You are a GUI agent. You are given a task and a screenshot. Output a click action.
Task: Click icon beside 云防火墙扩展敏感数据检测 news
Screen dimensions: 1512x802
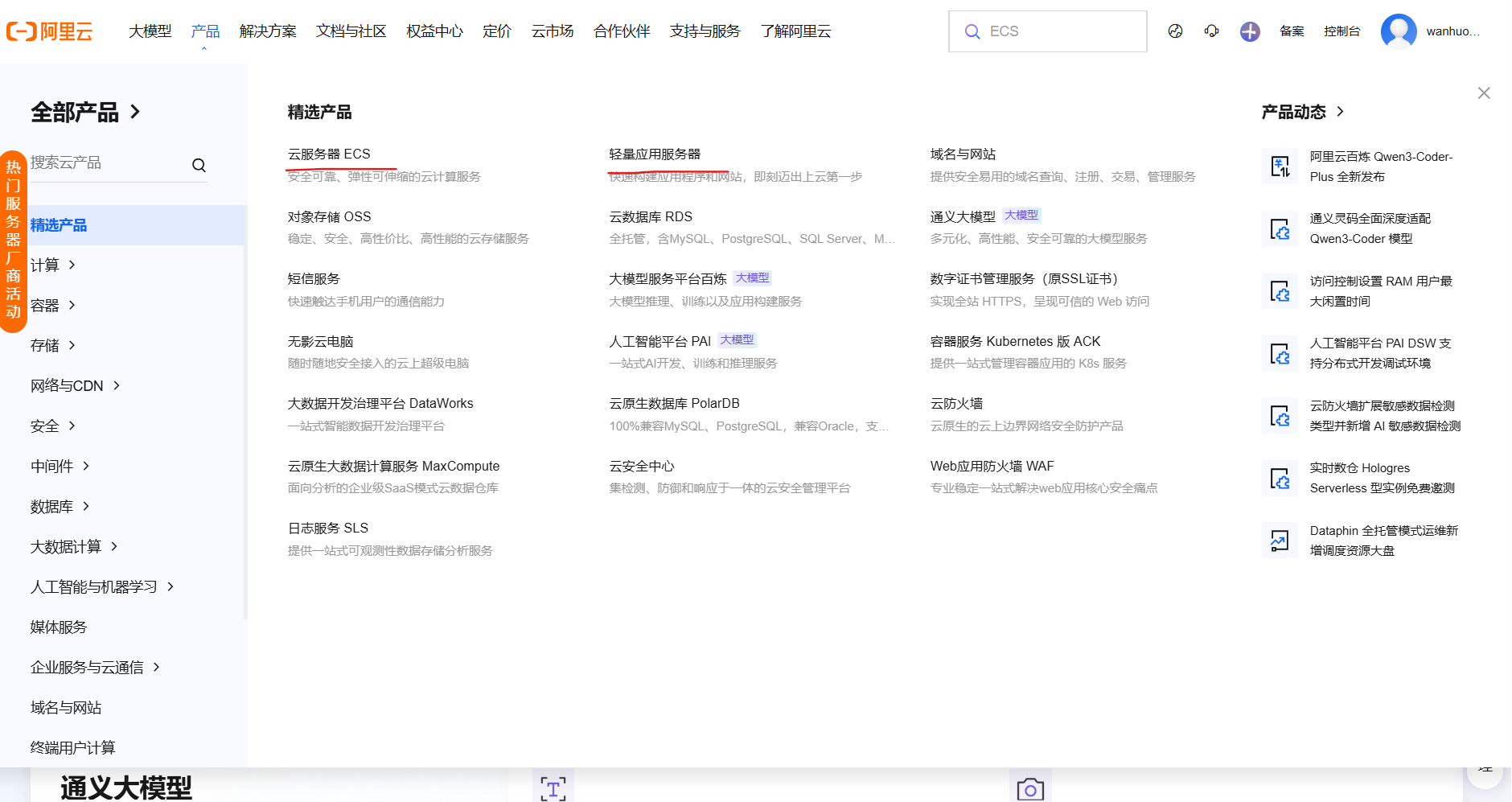[1280, 416]
